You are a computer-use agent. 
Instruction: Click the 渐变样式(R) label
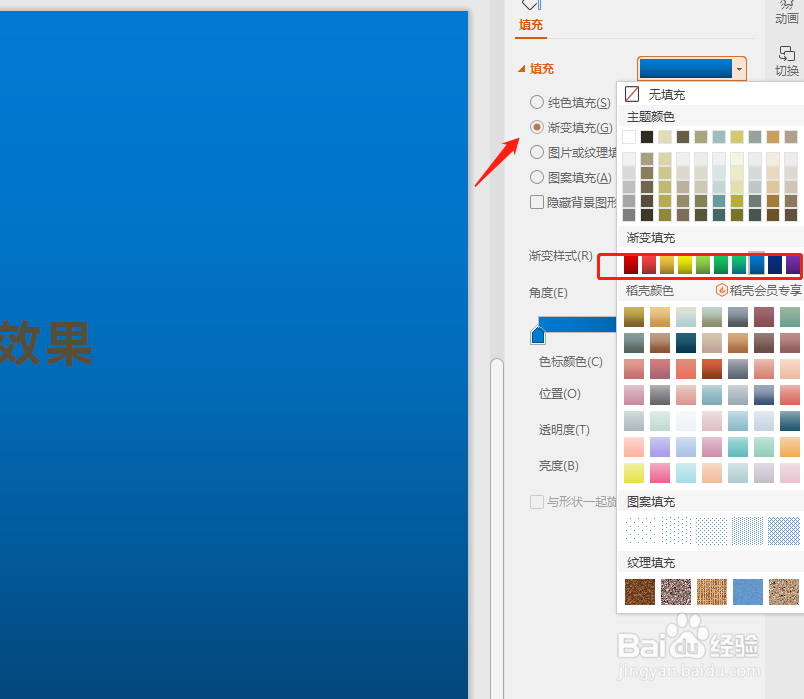tap(560, 255)
